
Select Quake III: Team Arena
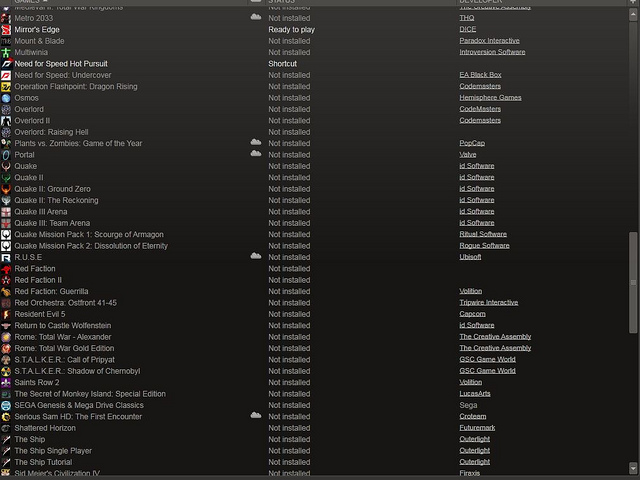click(x=52, y=223)
